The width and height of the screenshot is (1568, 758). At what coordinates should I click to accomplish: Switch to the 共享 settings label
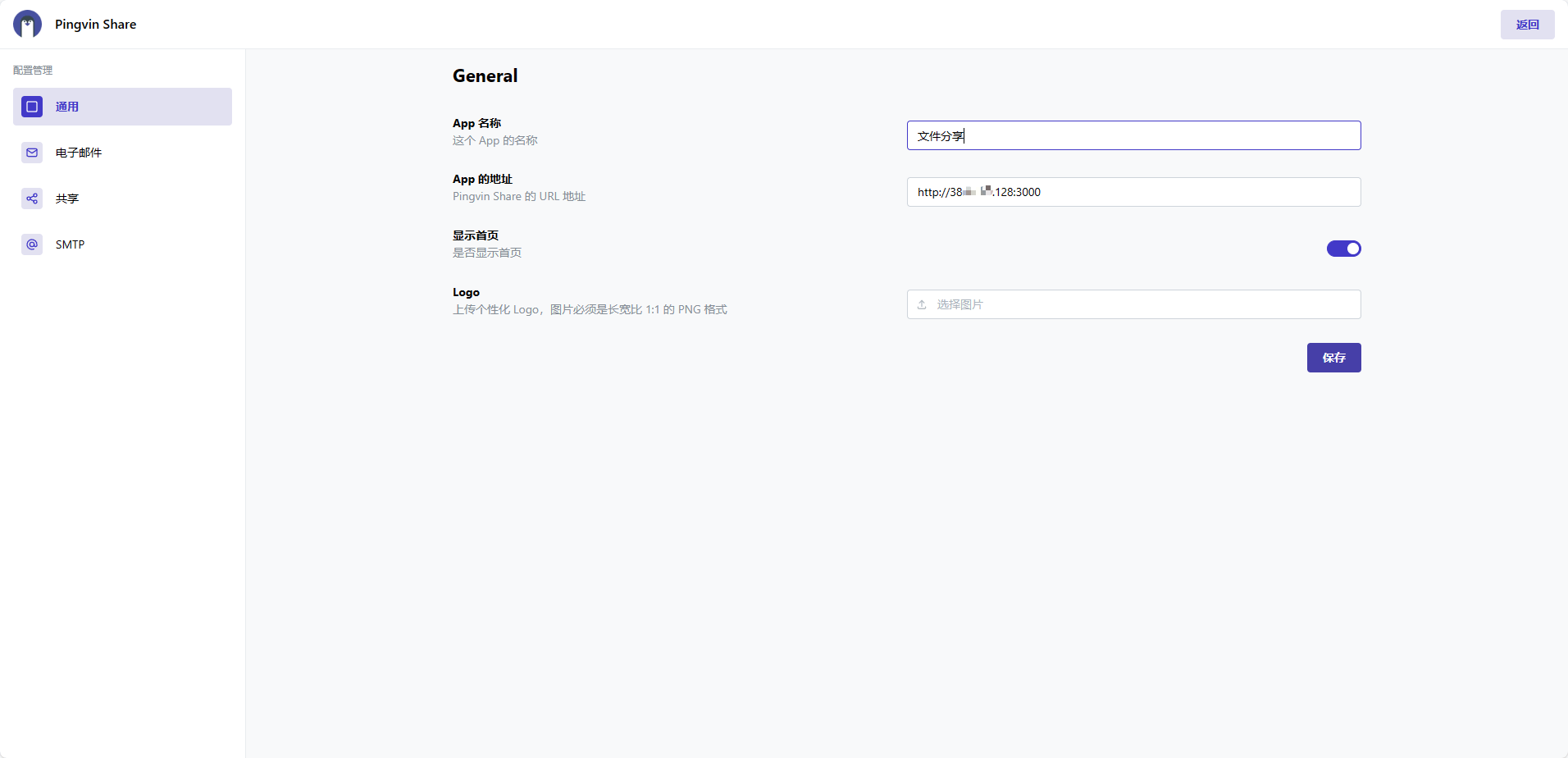click(x=67, y=199)
